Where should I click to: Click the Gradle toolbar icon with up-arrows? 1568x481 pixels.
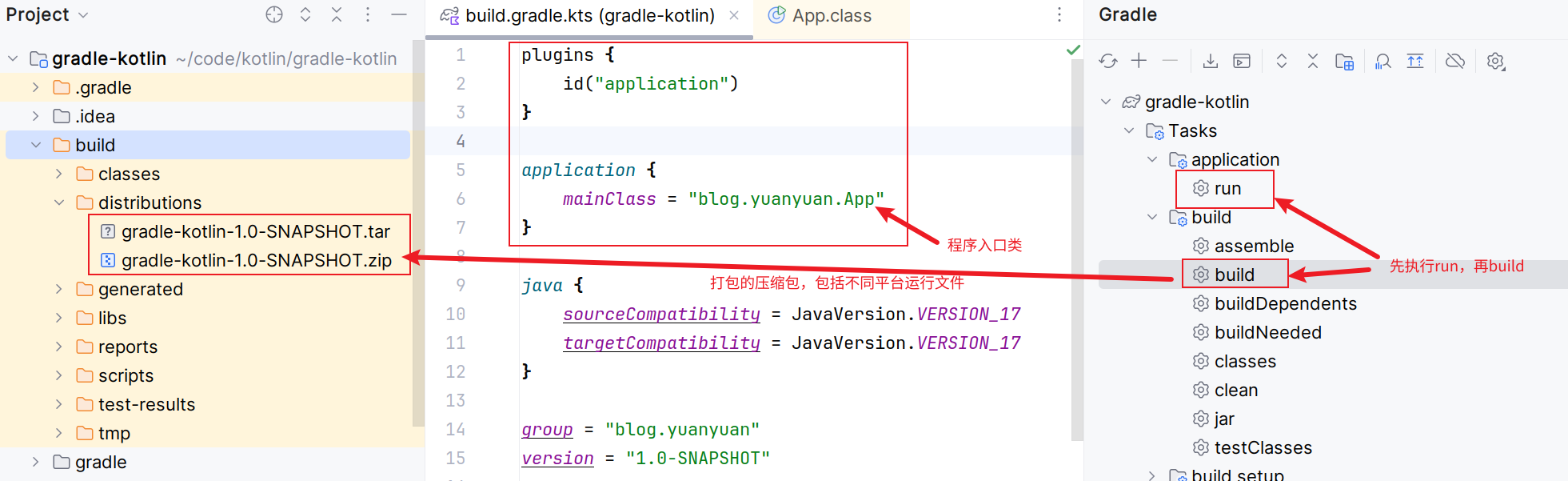click(x=1415, y=61)
